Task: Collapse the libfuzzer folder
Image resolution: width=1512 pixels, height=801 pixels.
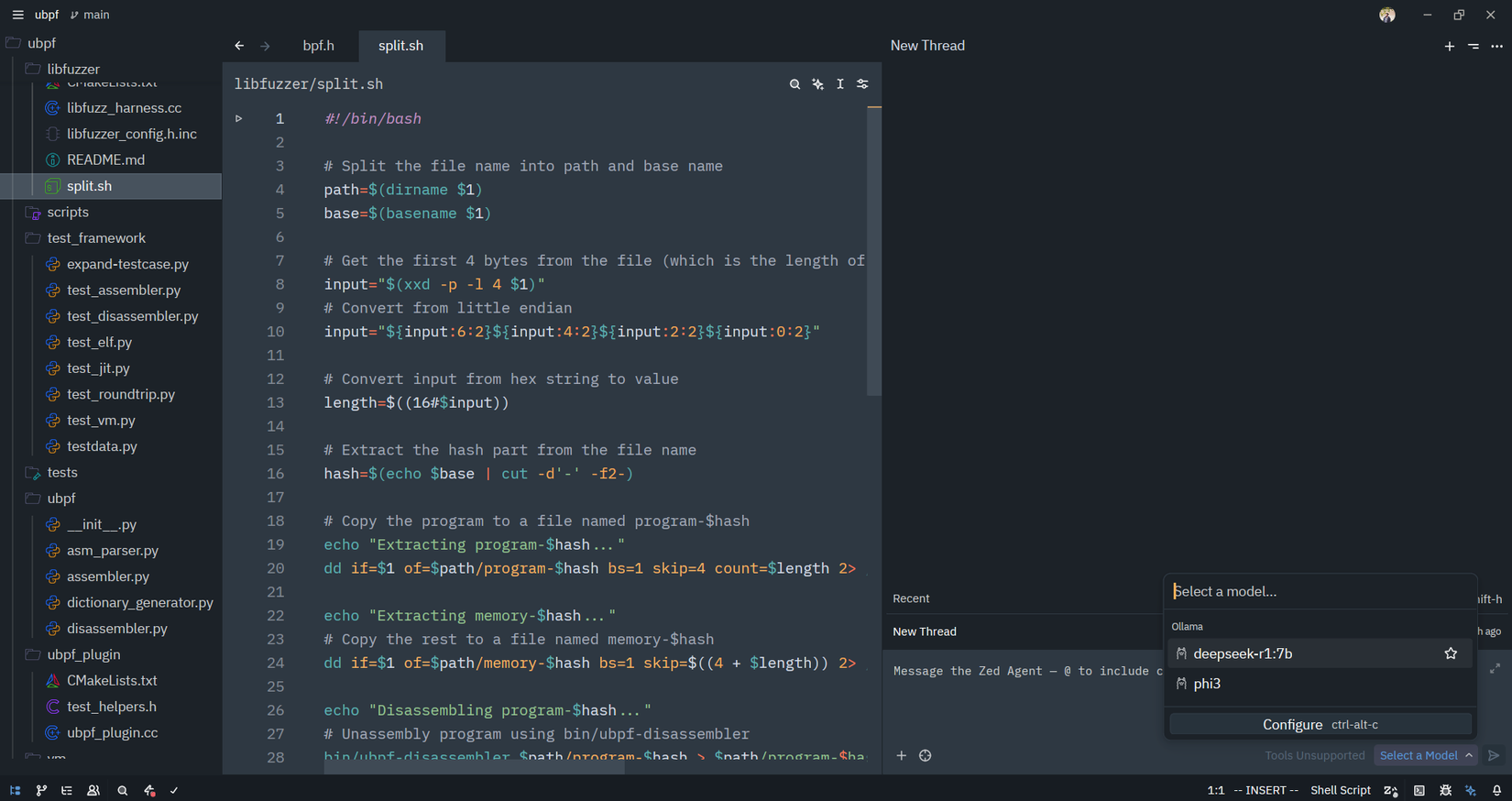Action: (73, 69)
